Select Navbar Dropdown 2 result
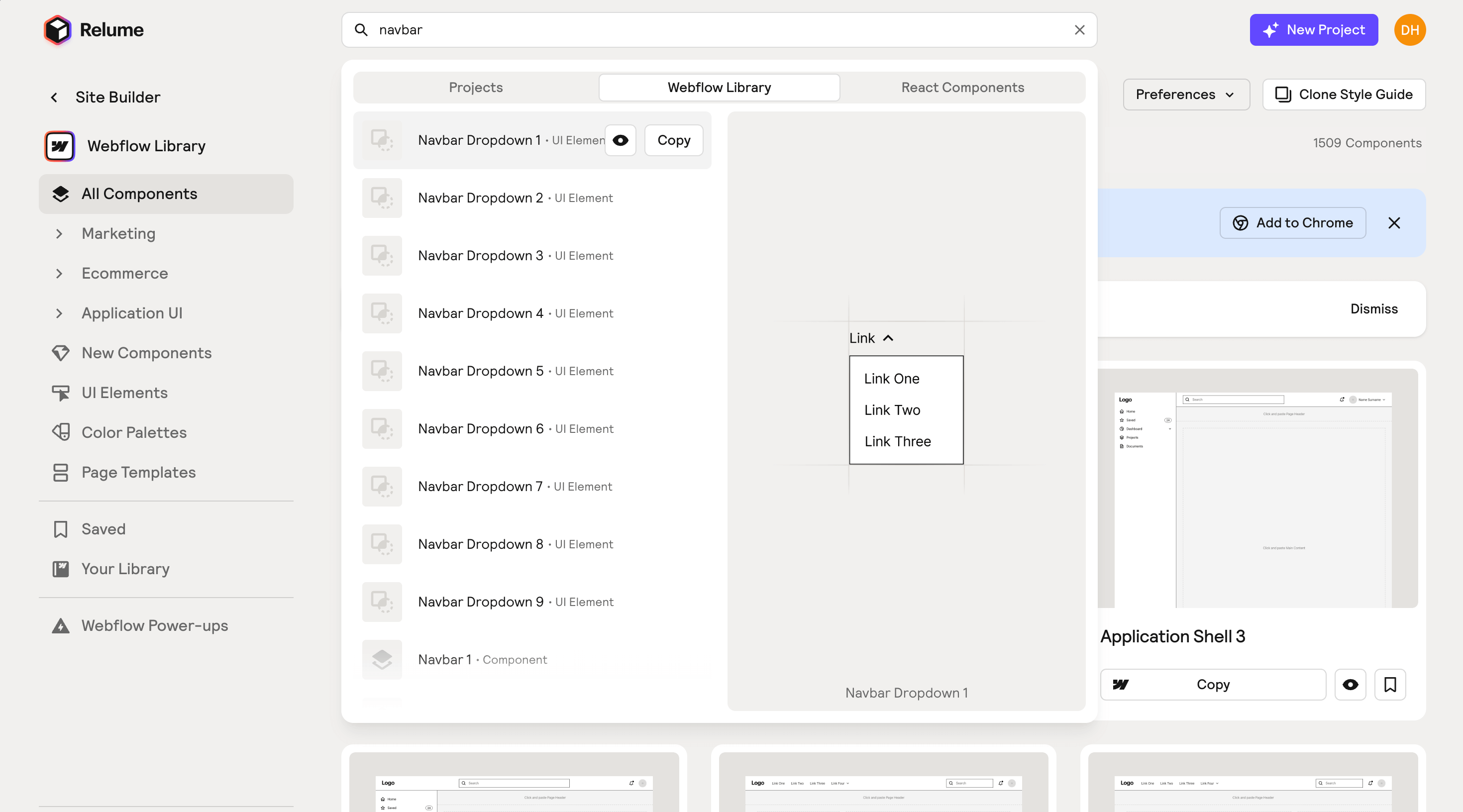Viewport: 1463px width, 812px height. coord(532,198)
